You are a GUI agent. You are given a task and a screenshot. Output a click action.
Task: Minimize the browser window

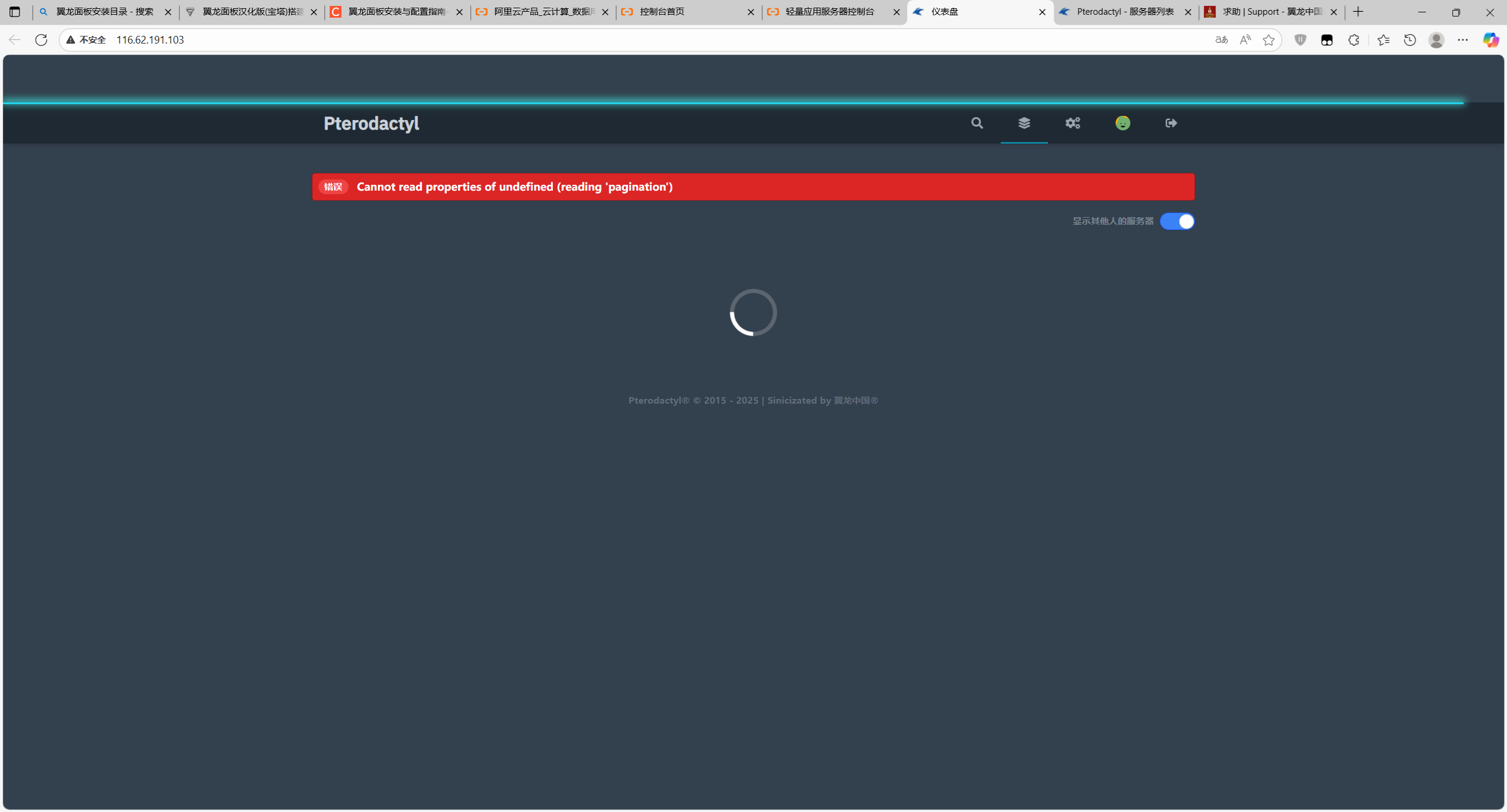coord(1422,12)
